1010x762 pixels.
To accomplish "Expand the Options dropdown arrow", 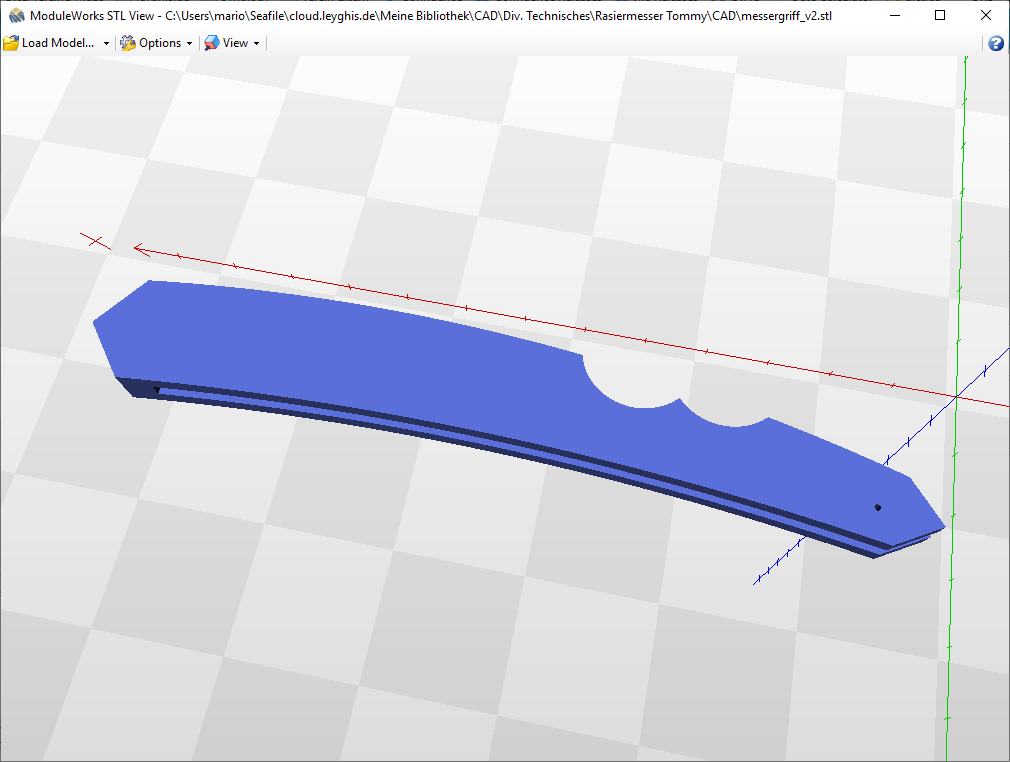I will click(x=189, y=43).
